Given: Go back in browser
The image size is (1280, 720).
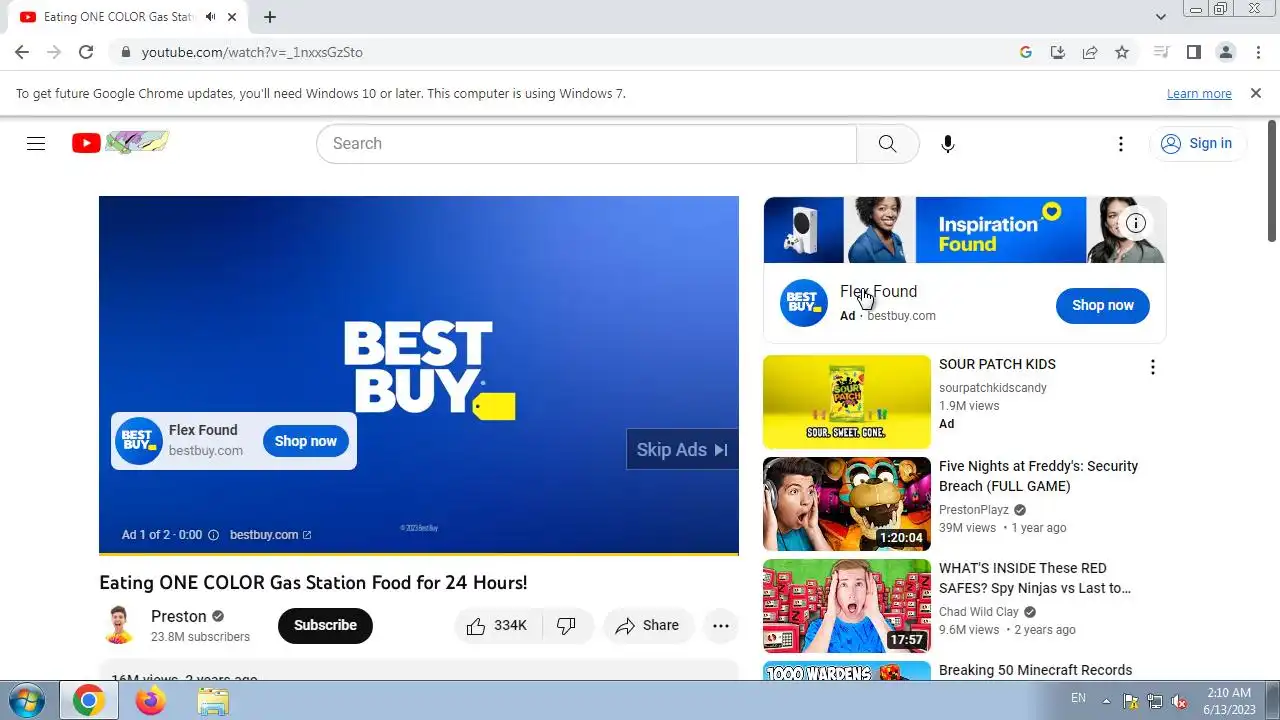Looking at the screenshot, I should coord(22,52).
